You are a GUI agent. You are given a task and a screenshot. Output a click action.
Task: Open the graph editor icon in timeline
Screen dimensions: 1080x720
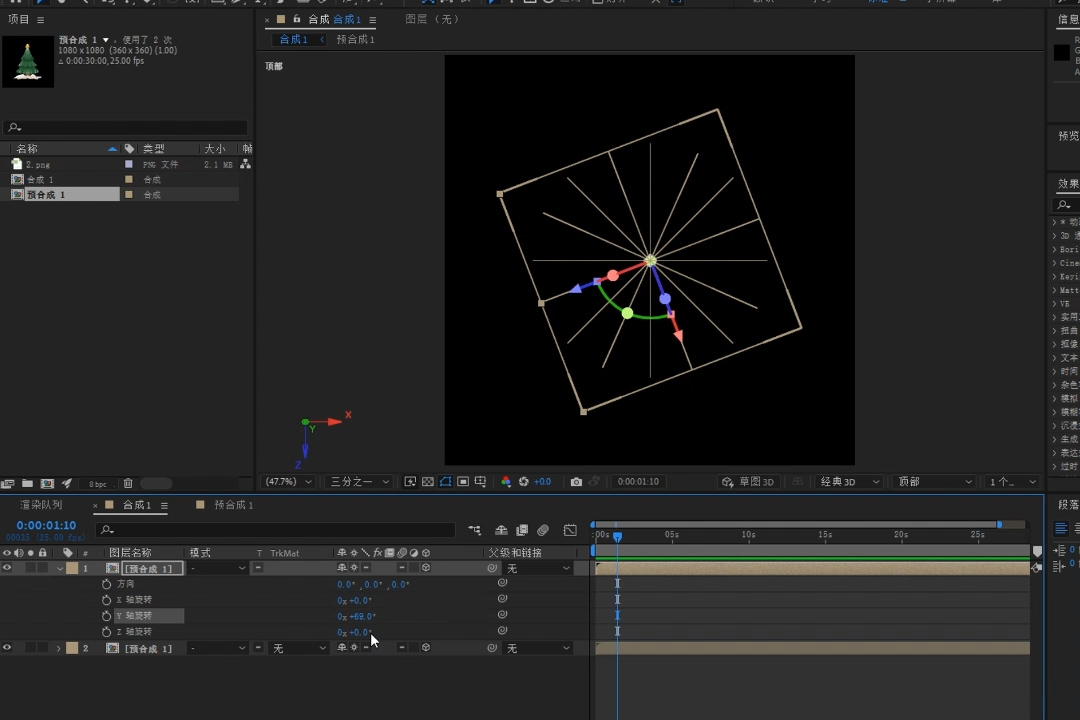tap(570, 530)
